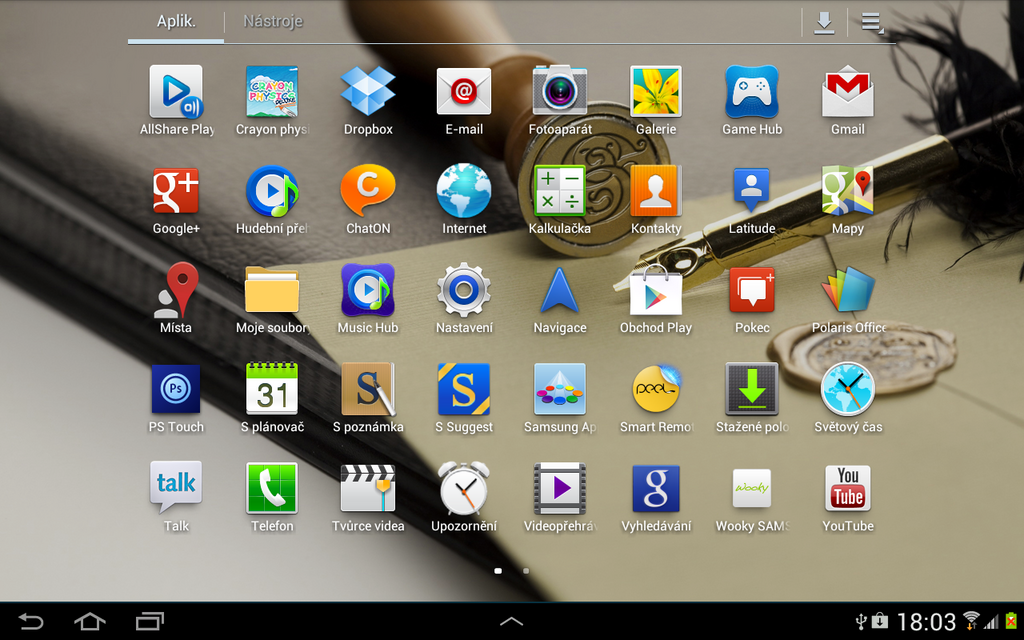
Task: Launch ChatON messenger
Action: click(368, 190)
